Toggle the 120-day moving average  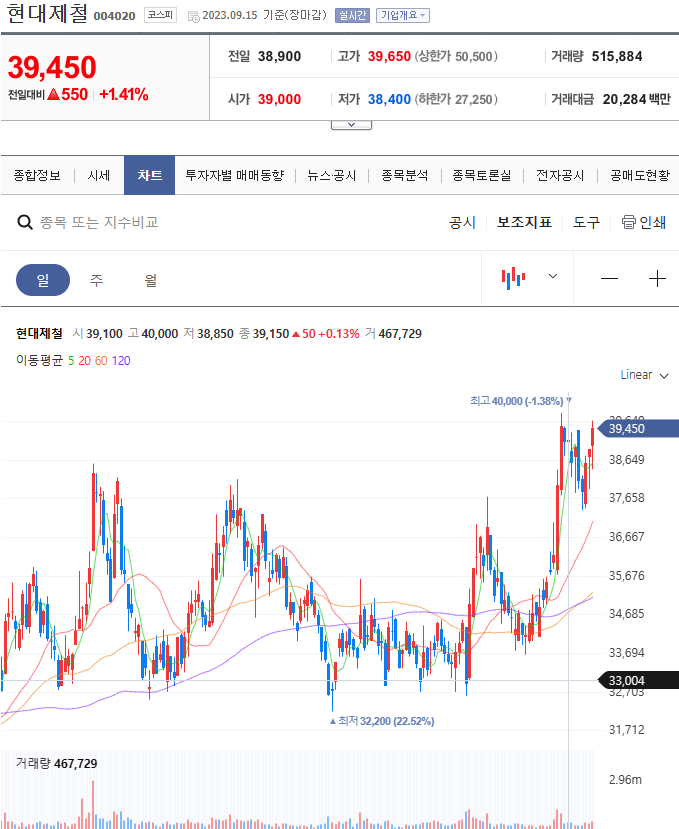(x=121, y=361)
